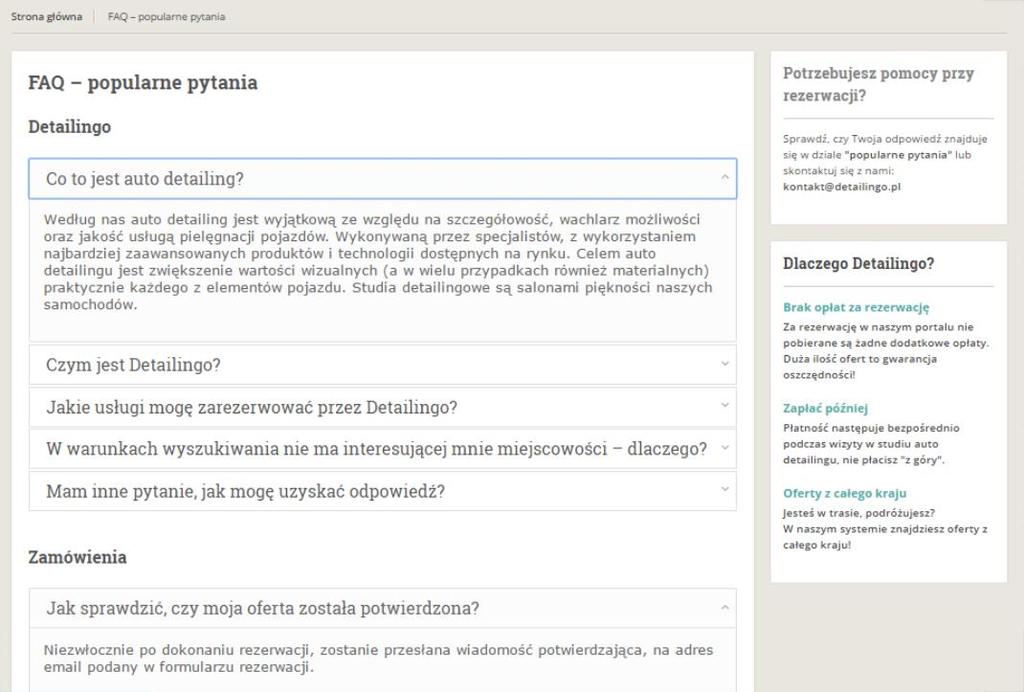Click the 'FAQ – popularne pytania' page title
Screen dimensions: 1024x692
pos(143,83)
